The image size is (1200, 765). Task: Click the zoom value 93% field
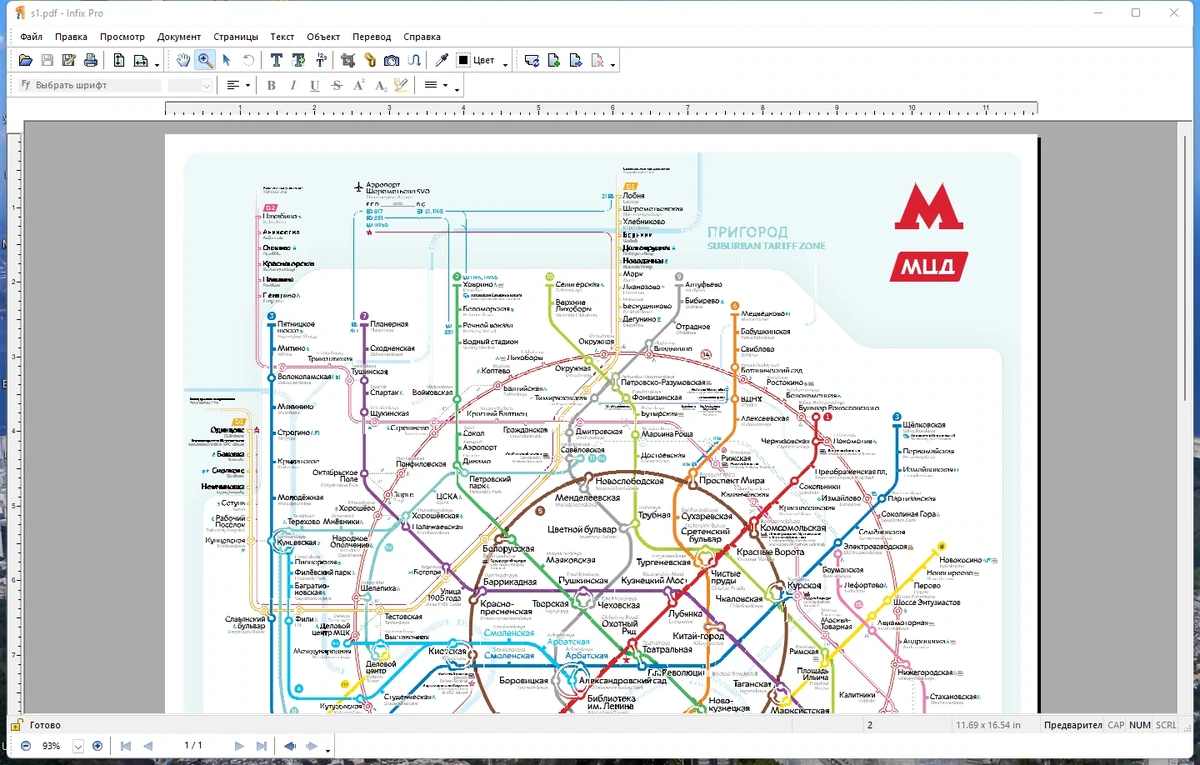tap(52, 746)
